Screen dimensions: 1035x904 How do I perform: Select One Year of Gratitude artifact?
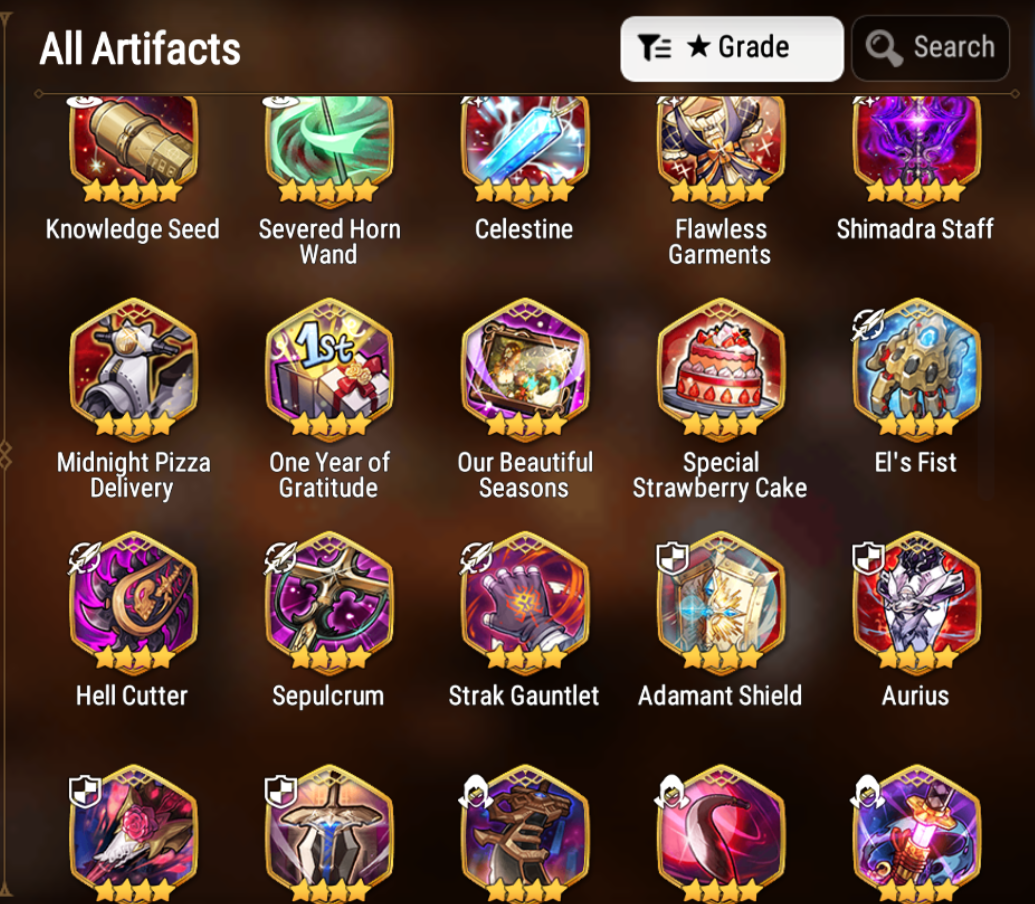[x=329, y=368]
